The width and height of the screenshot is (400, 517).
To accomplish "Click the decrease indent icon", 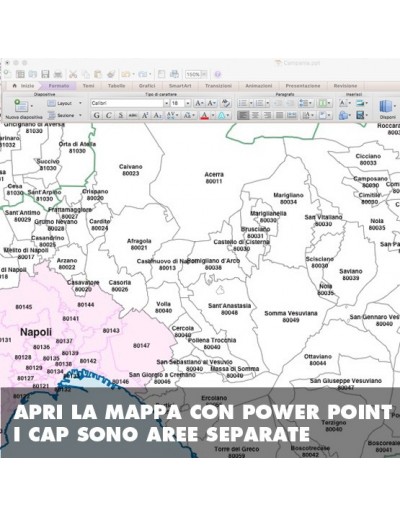I will [278, 103].
